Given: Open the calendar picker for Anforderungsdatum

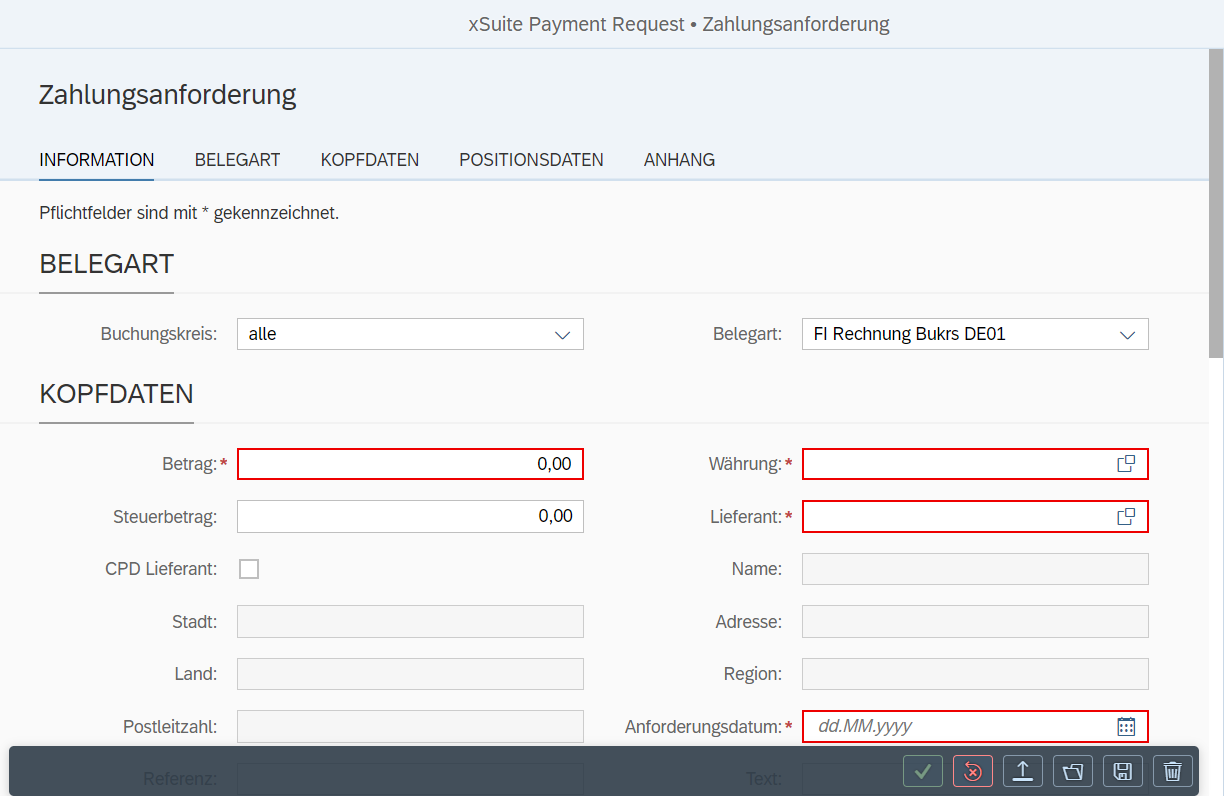Looking at the screenshot, I should (1126, 726).
